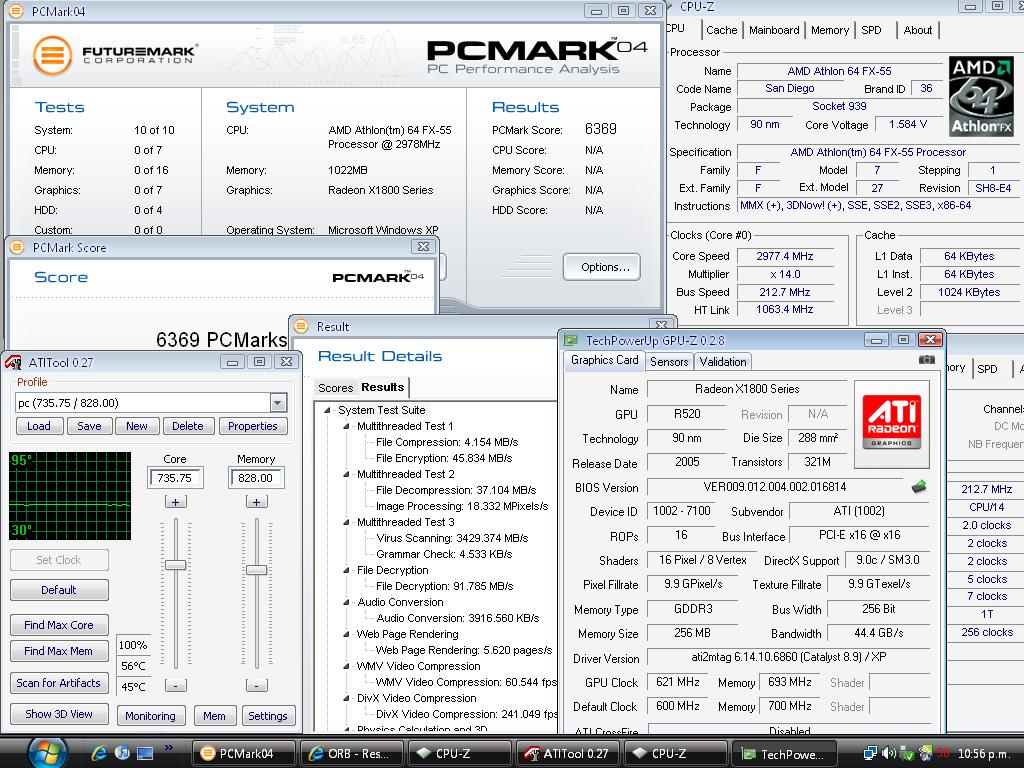1024x768 pixels.
Task: Open the Memory tab in CPU-Z
Action: (x=829, y=30)
